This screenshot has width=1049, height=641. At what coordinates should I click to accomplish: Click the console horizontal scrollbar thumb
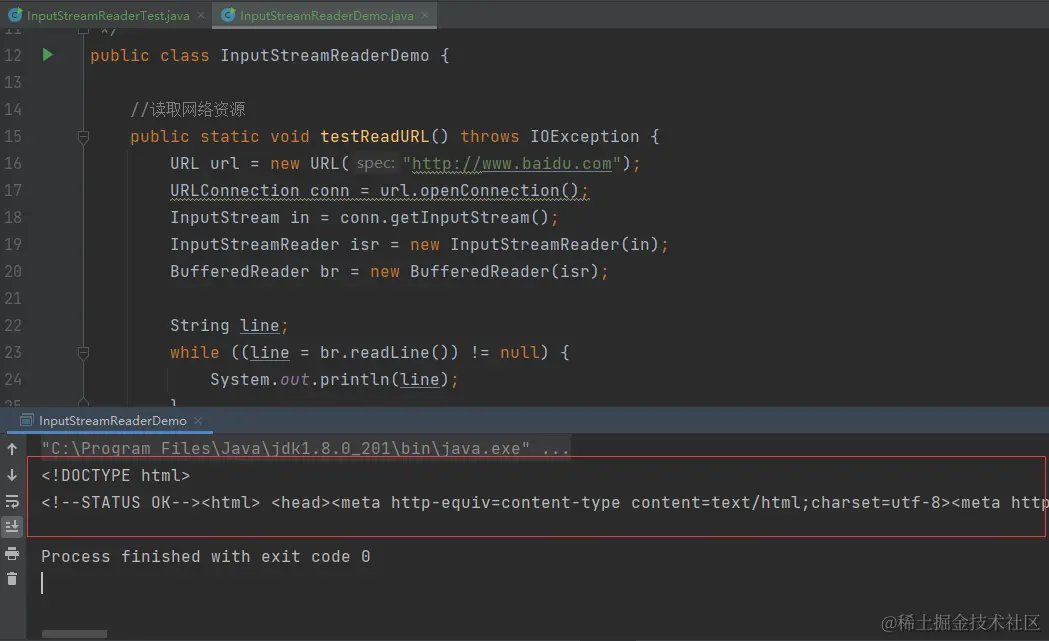pyautogui.click(x=74, y=634)
